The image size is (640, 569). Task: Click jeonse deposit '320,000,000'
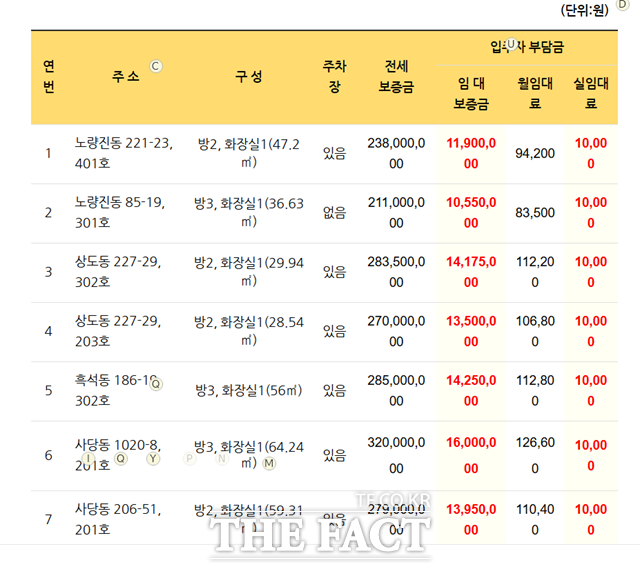tap(396, 455)
